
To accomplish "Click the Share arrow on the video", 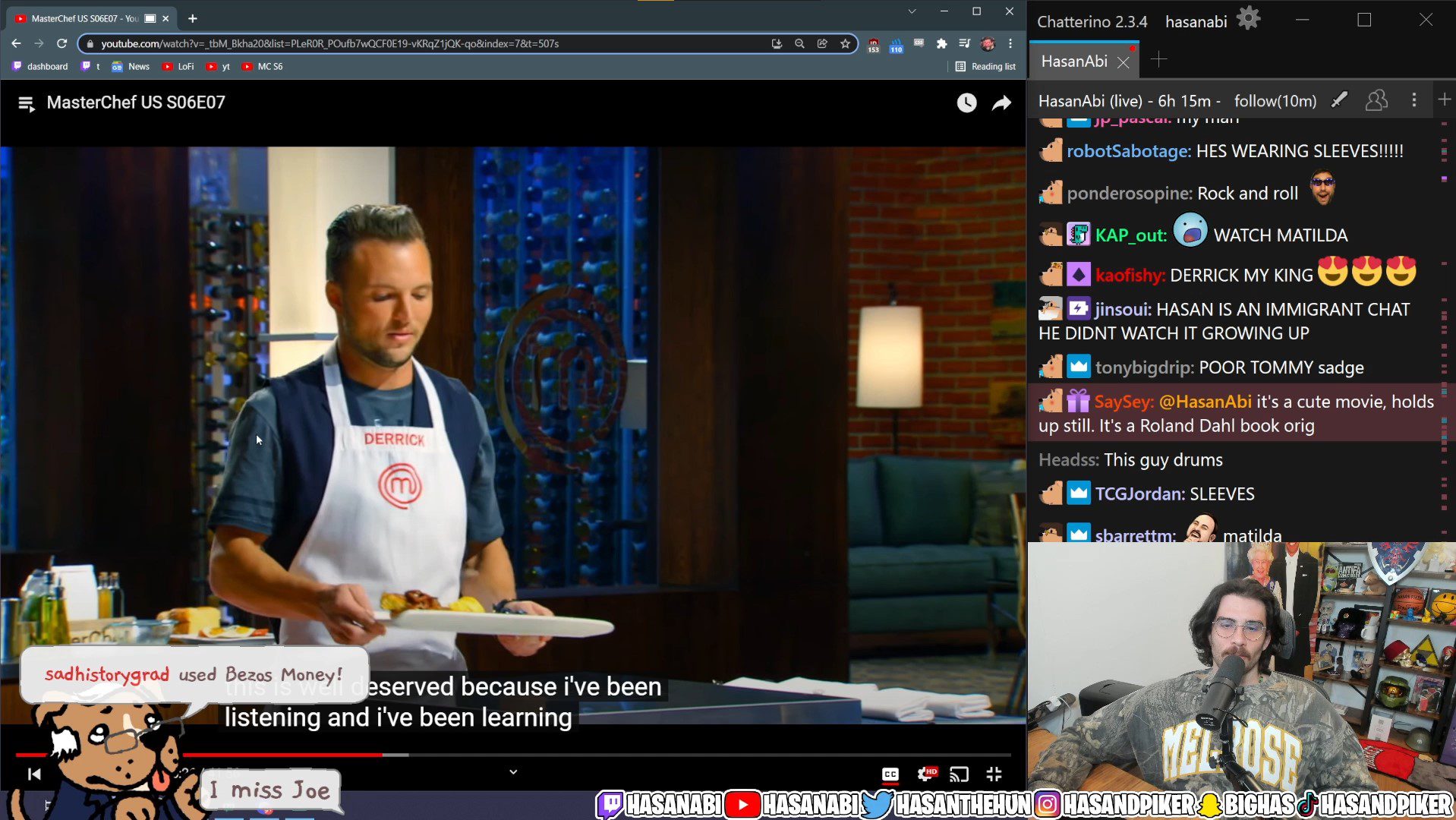I will click(x=1001, y=102).
